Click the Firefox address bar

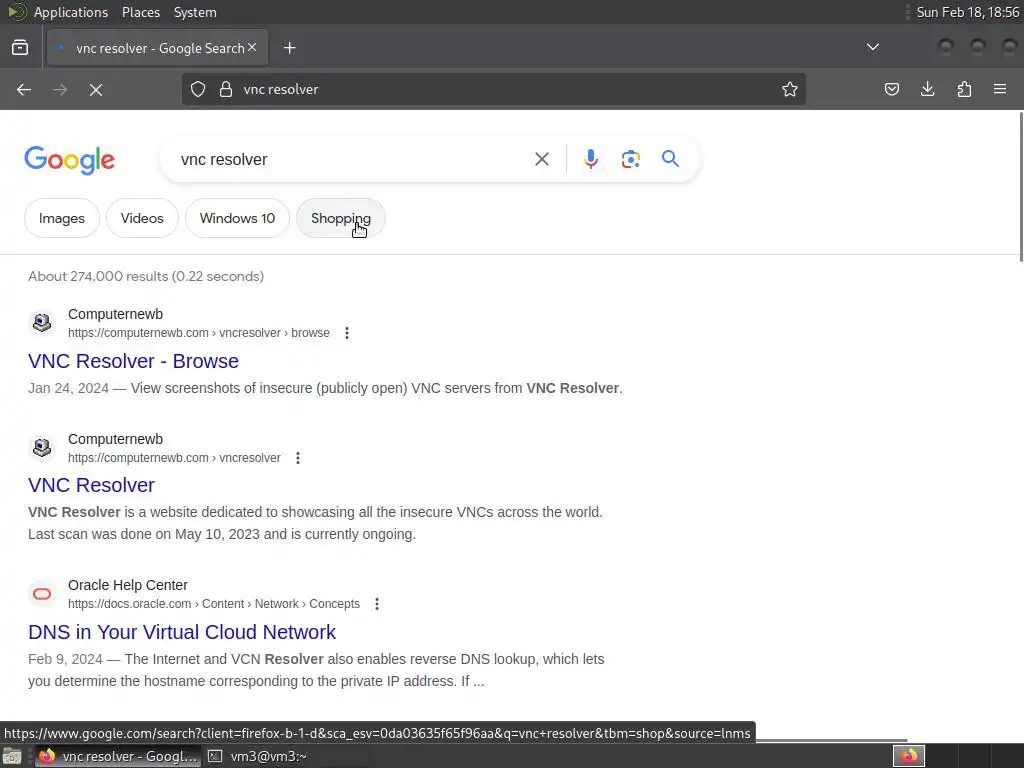pos(493,89)
